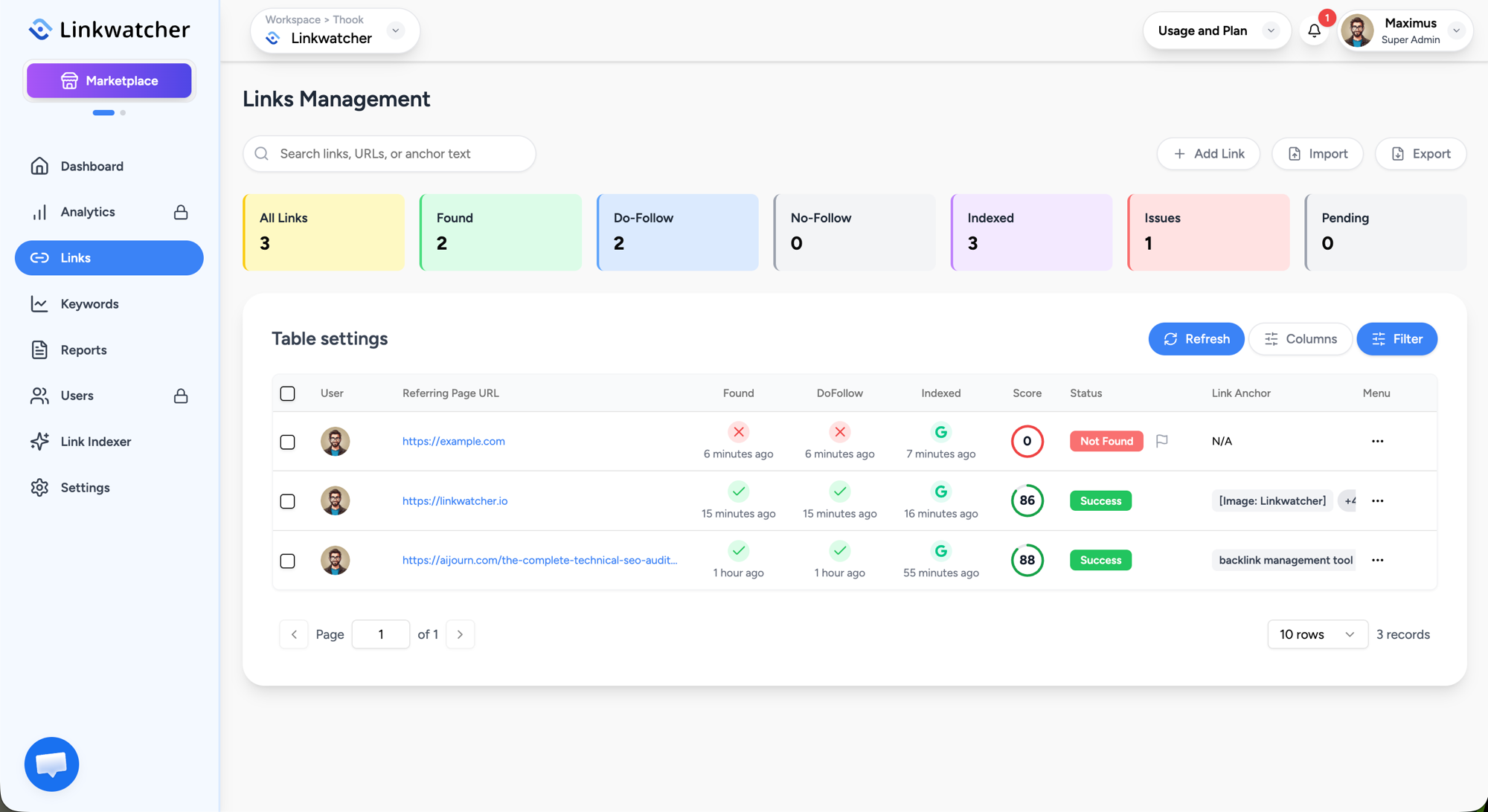The image size is (1488, 812).
Task: Open the notifications bell
Action: (x=1315, y=30)
